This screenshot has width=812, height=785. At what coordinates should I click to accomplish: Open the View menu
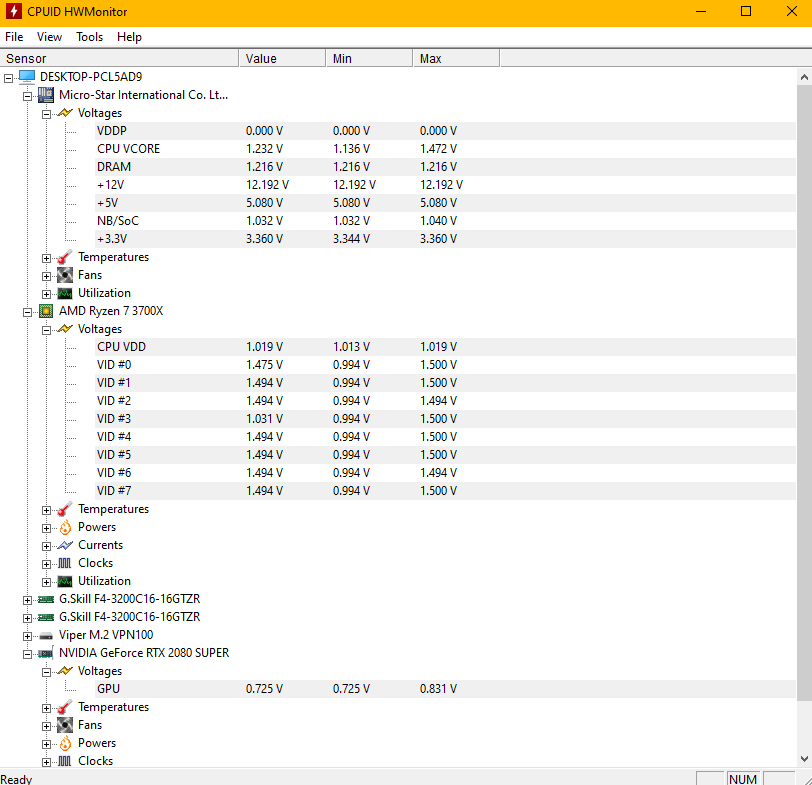click(49, 37)
